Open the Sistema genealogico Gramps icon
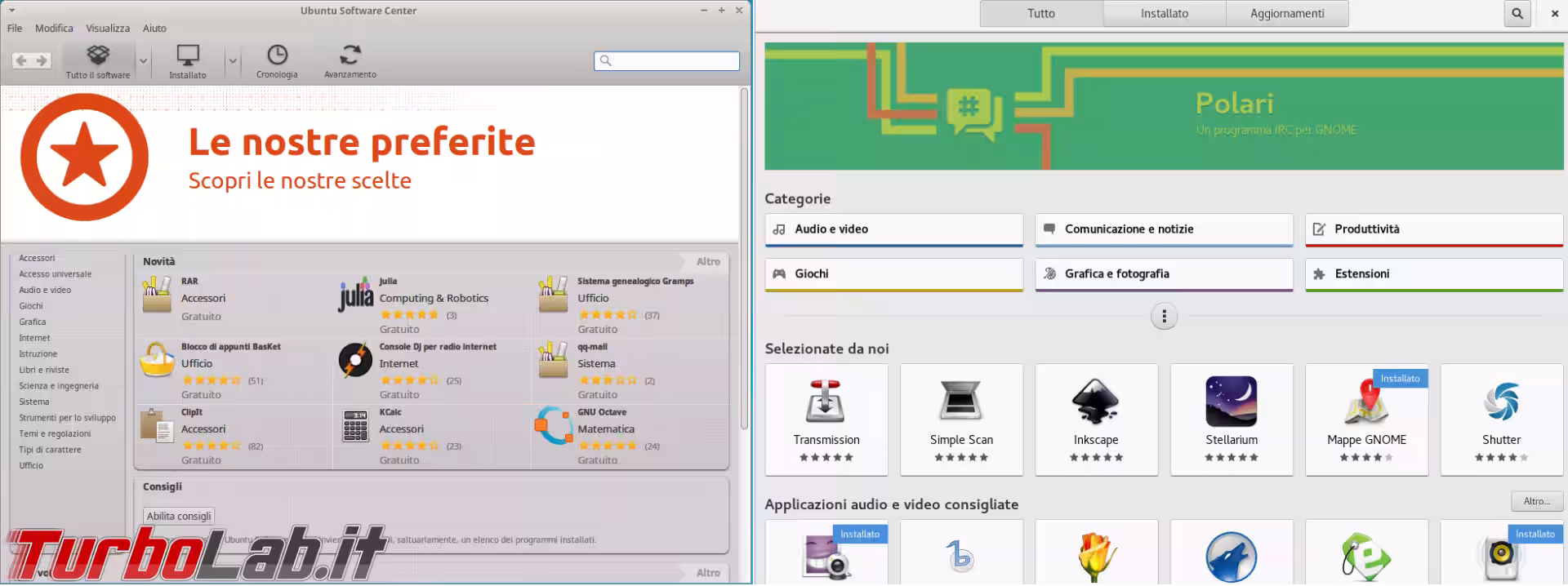The width and height of the screenshot is (1568, 586). point(553,295)
